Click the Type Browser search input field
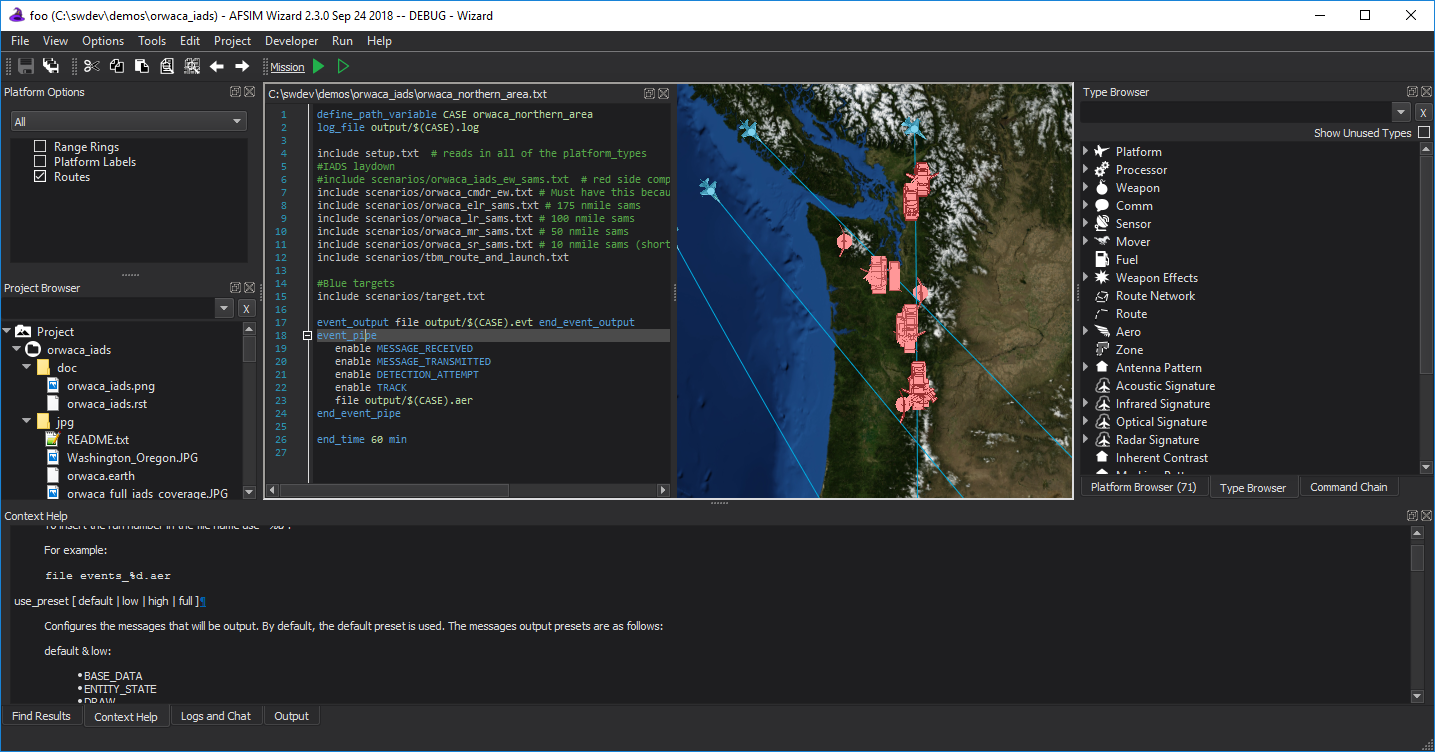 (1236, 113)
